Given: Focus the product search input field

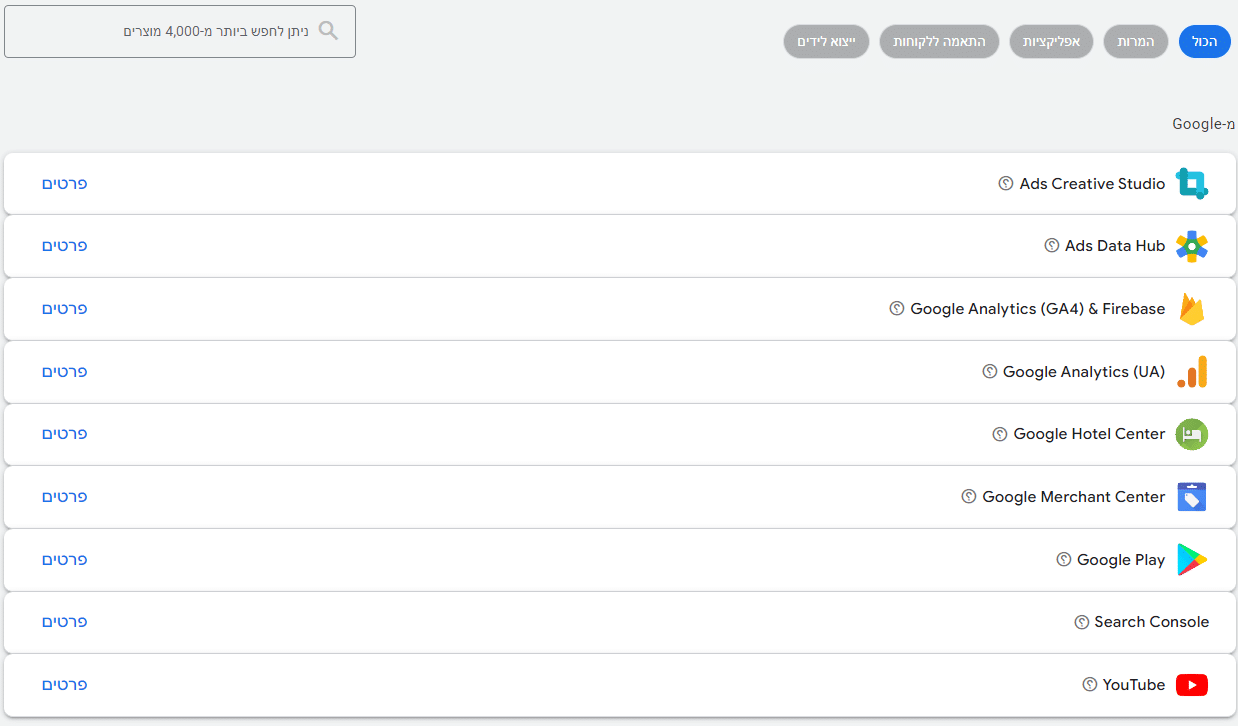Looking at the screenshot, I should tap(180, 31).
